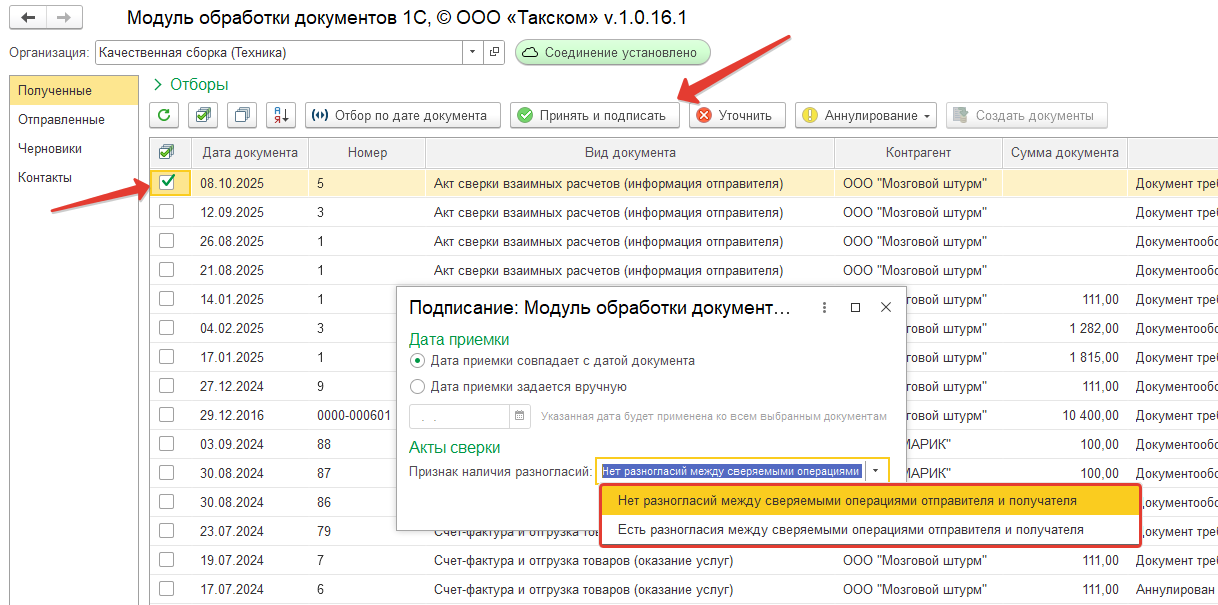Screen dimensions: 1218x605
Task: Click the refresh list icon
Action: pos(163,115)
